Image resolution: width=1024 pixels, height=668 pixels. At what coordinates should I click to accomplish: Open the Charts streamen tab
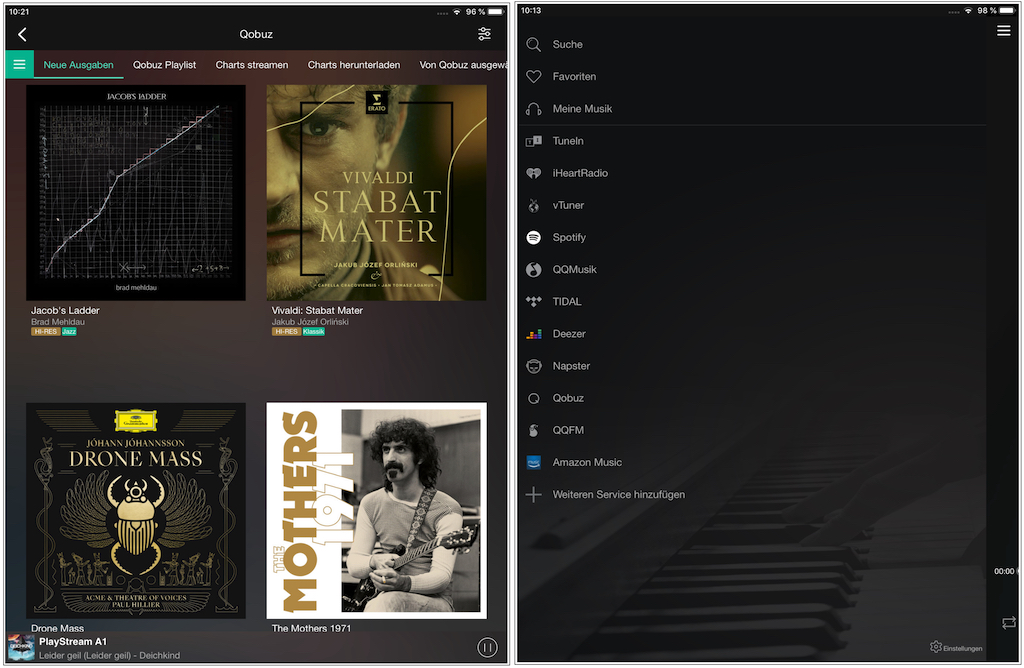(x=251, y=65)
